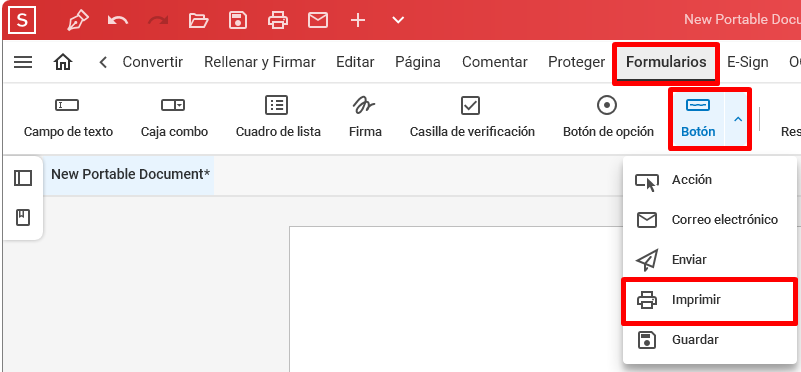Switch to the Editar tab

point(355,62)
